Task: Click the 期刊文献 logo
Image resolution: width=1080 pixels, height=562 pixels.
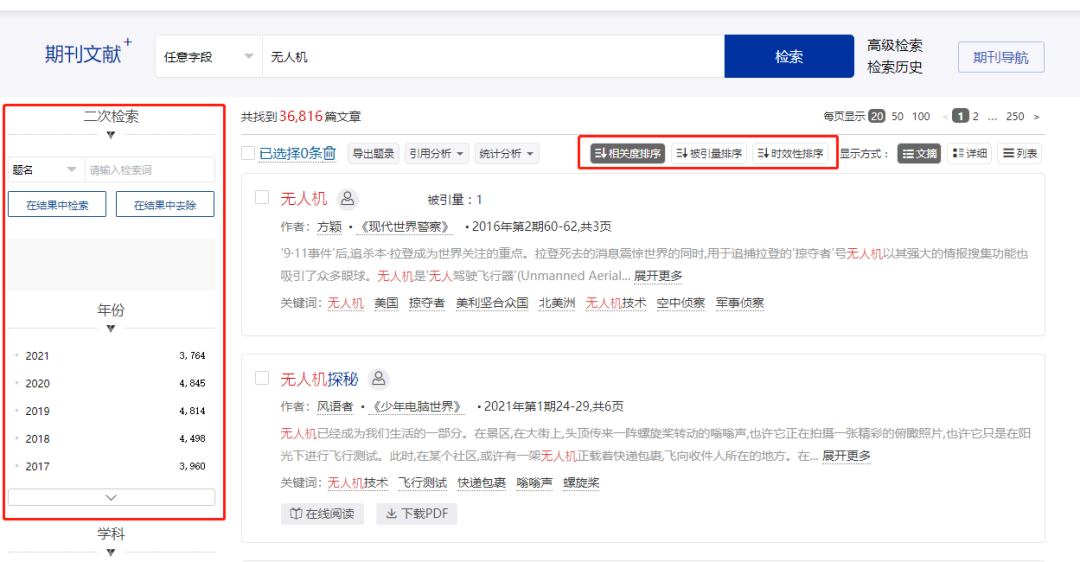Action: (x=87, y=53)
